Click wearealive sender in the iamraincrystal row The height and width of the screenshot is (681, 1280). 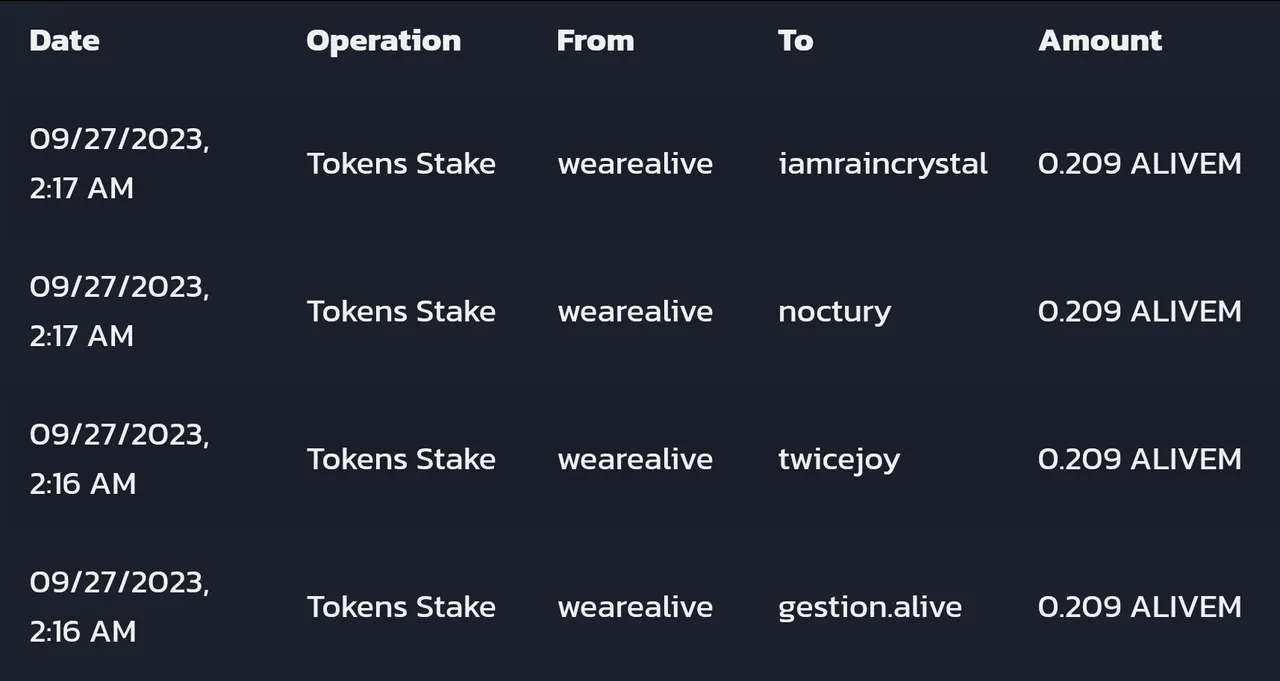click(635, 164)
